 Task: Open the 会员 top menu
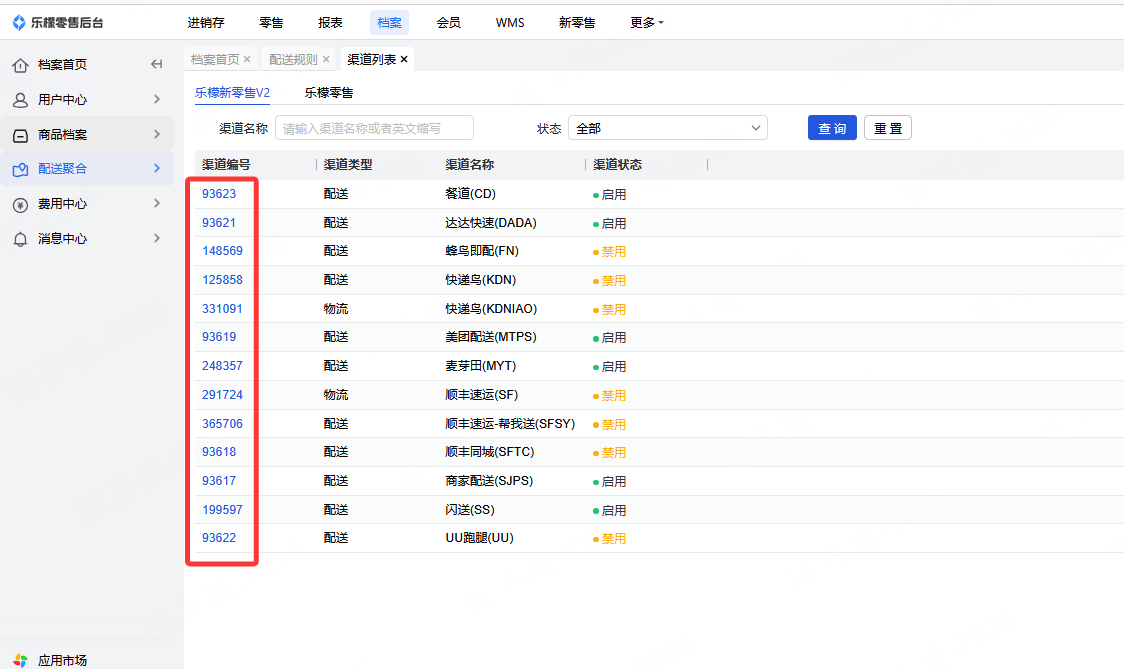(x=449, y=22)
